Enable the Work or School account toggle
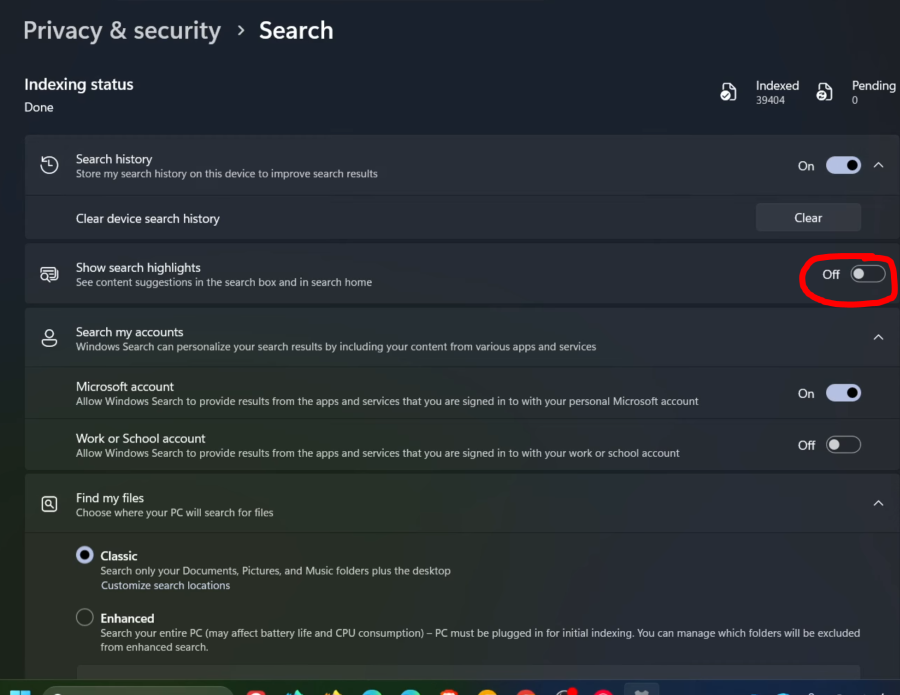The image size is (900, 695). [843, 445]
